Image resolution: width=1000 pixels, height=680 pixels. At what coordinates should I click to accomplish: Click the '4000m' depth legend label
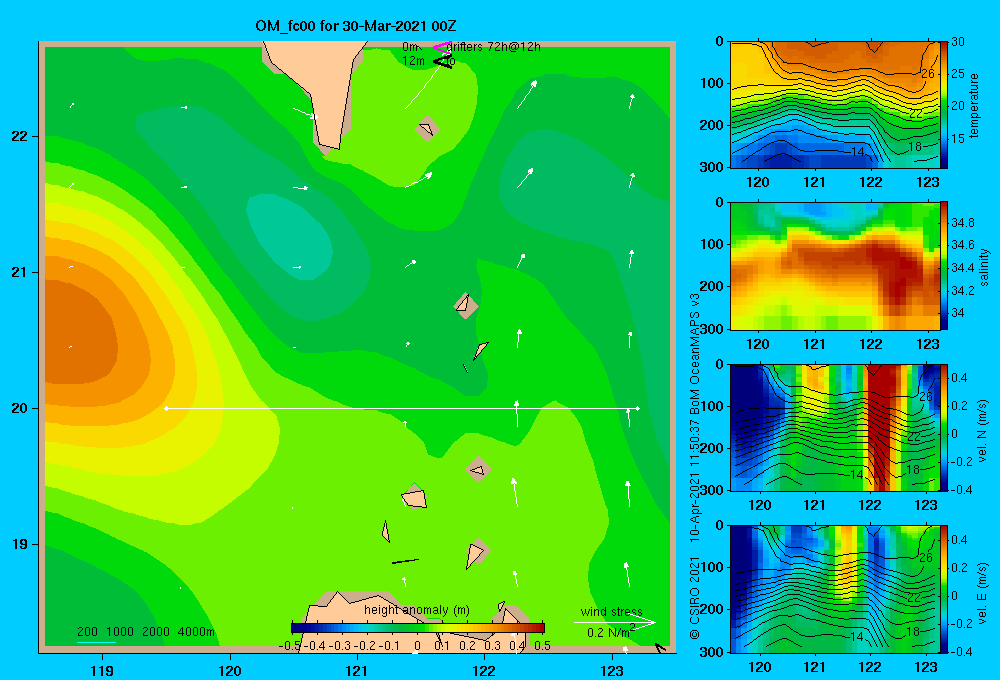tap(196, 632)
